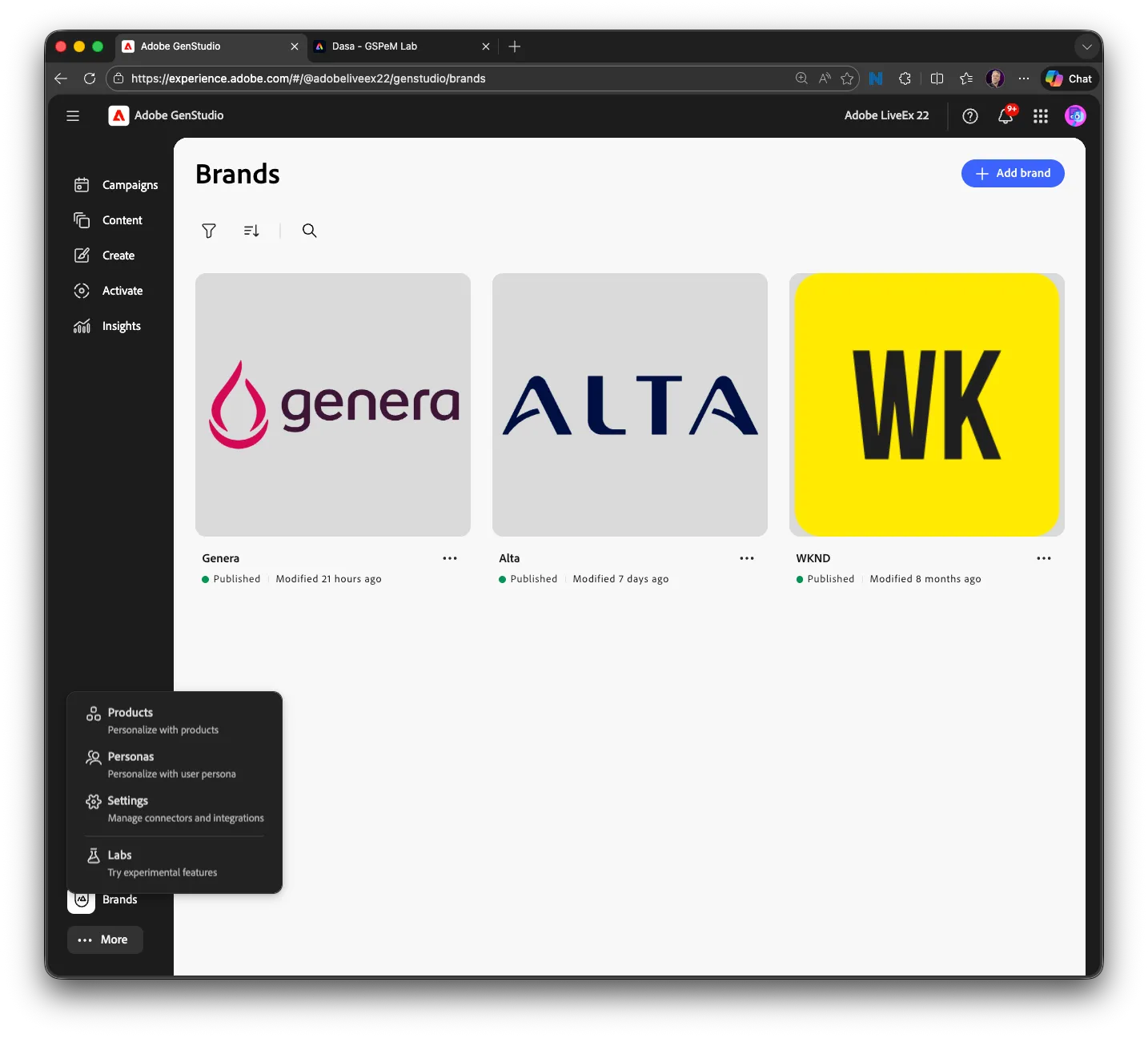
Task: Open a new browser tab
Action: (x=515, y=46)
